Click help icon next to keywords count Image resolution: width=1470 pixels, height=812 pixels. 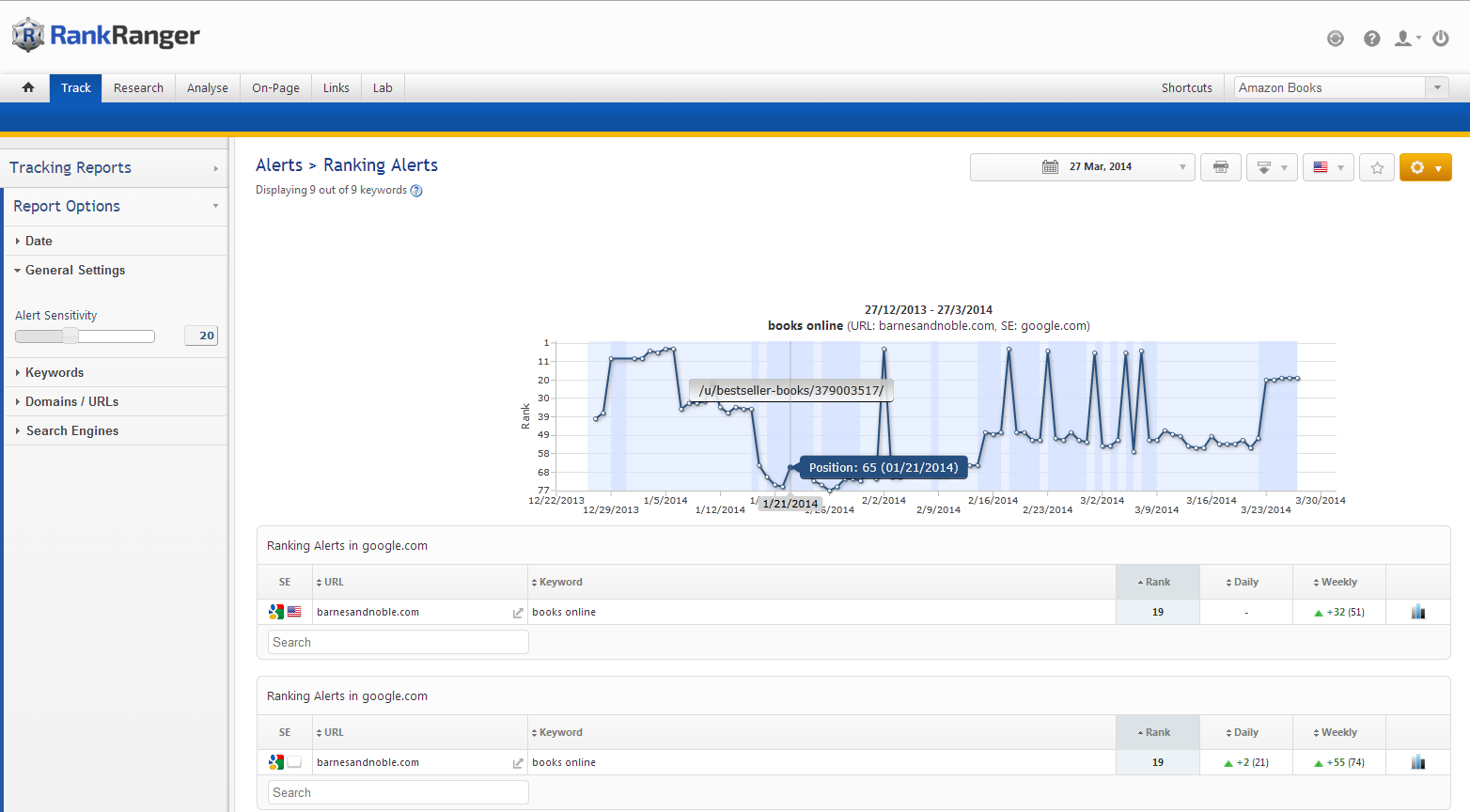(x=416, y=191)
